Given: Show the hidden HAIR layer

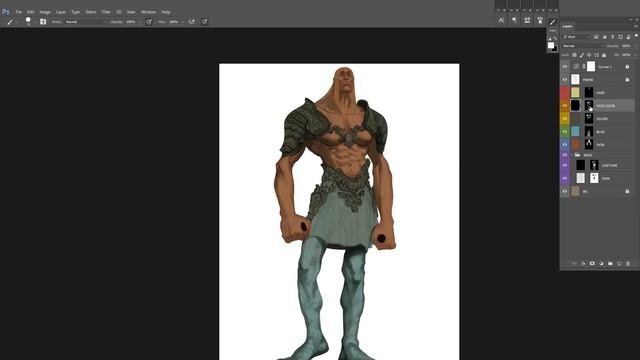Looking at the screenshot, I should point(565,93).
